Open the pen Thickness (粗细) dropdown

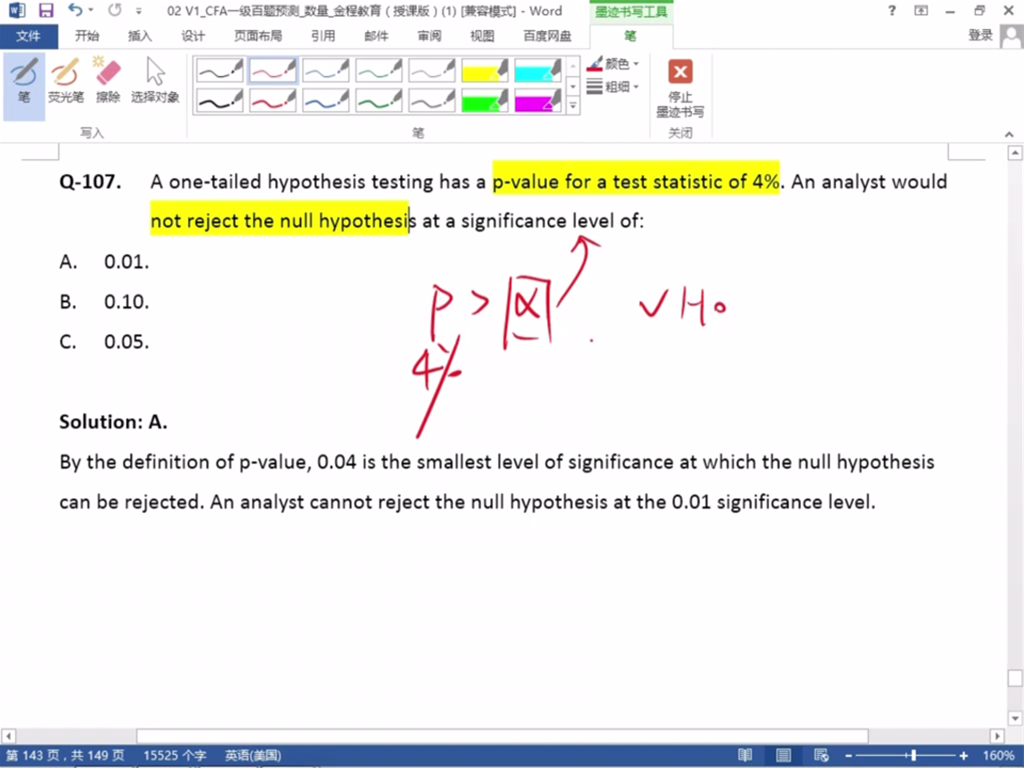point(613,86)
